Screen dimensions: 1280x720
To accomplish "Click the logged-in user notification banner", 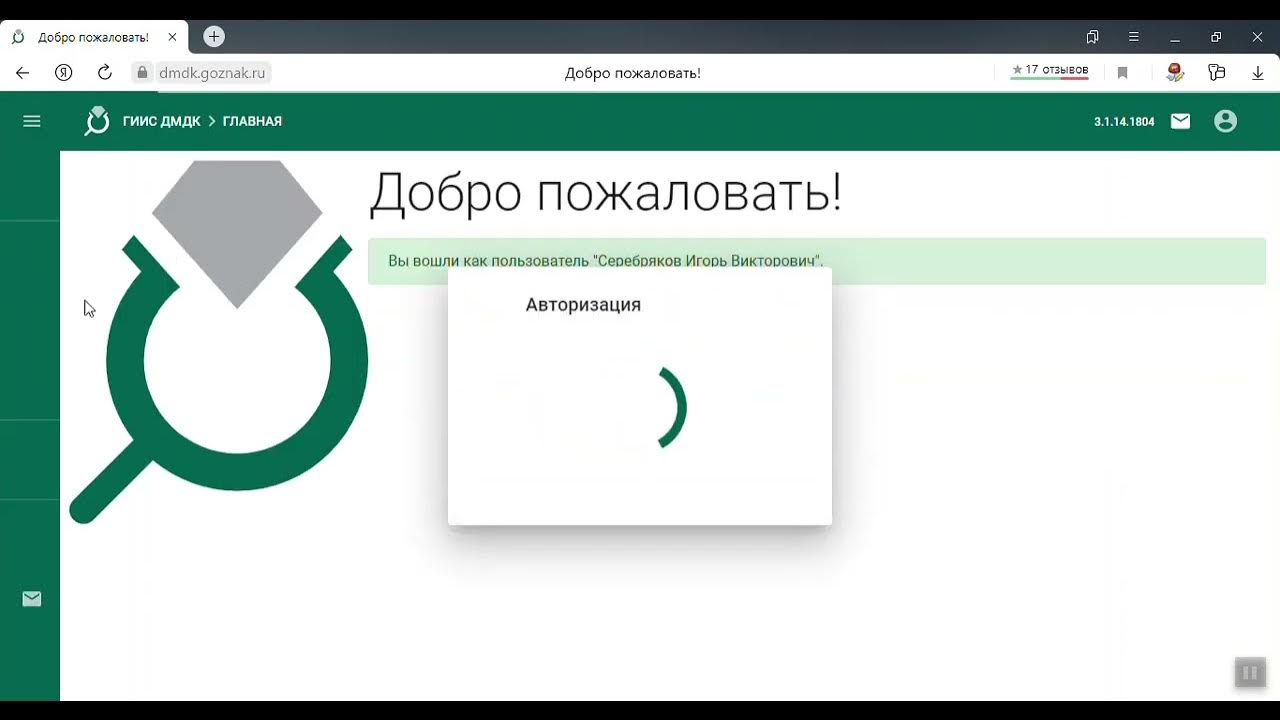I will [x=817, y=261].
